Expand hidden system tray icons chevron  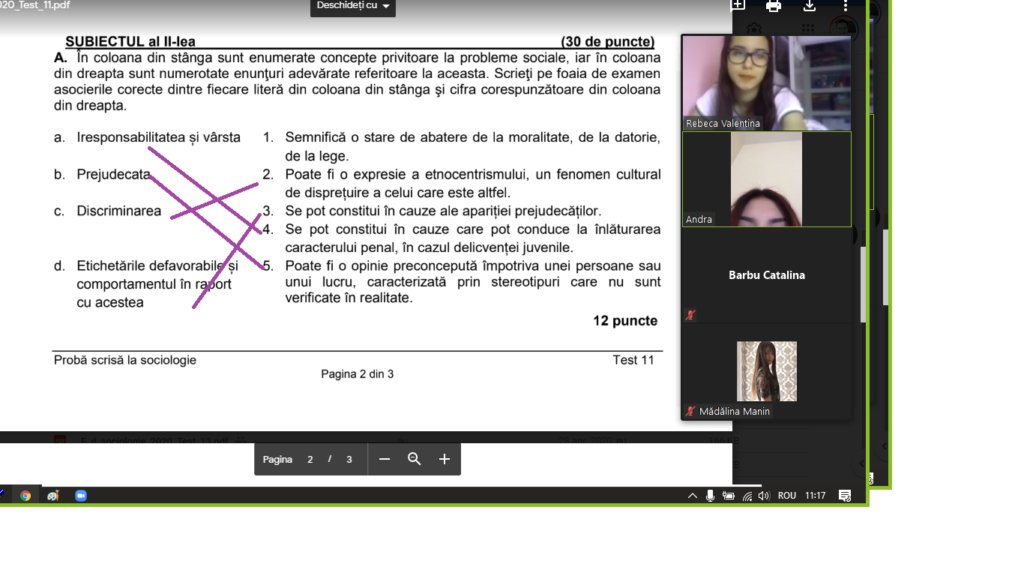coord(692,495)
